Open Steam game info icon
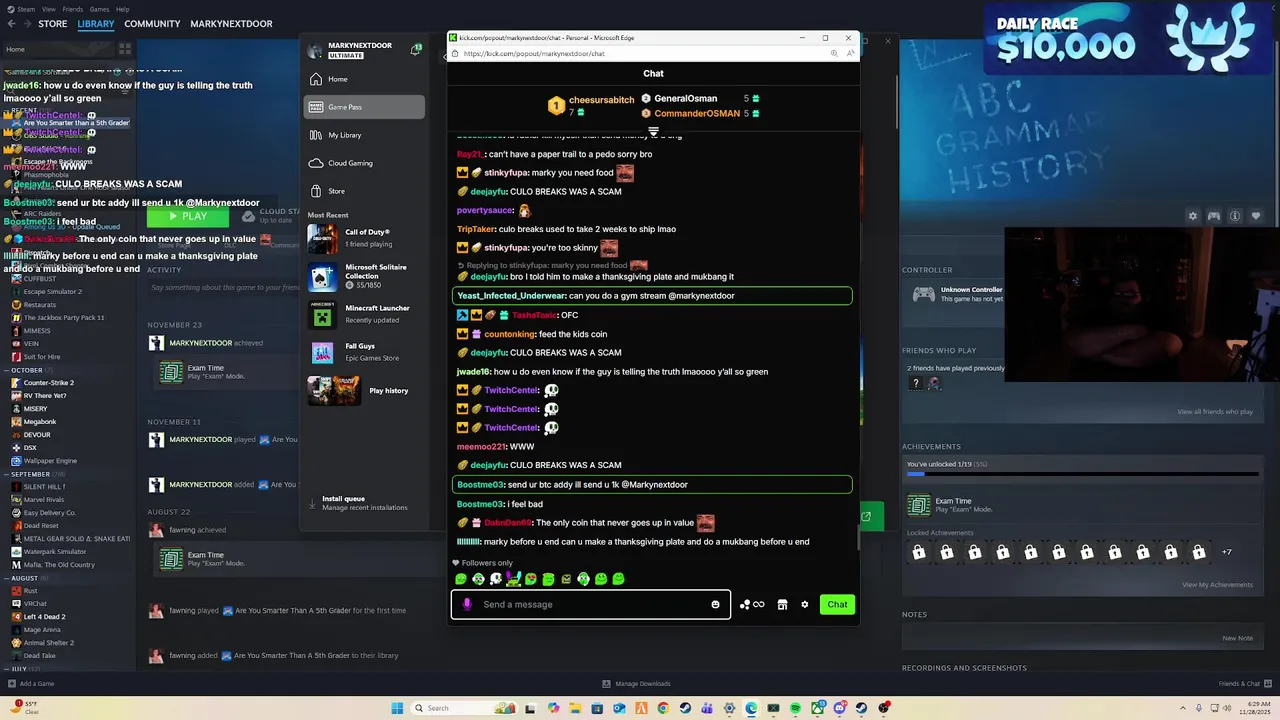The width and height of the screenshot is (1280, 720). [x=1235, y=216]
